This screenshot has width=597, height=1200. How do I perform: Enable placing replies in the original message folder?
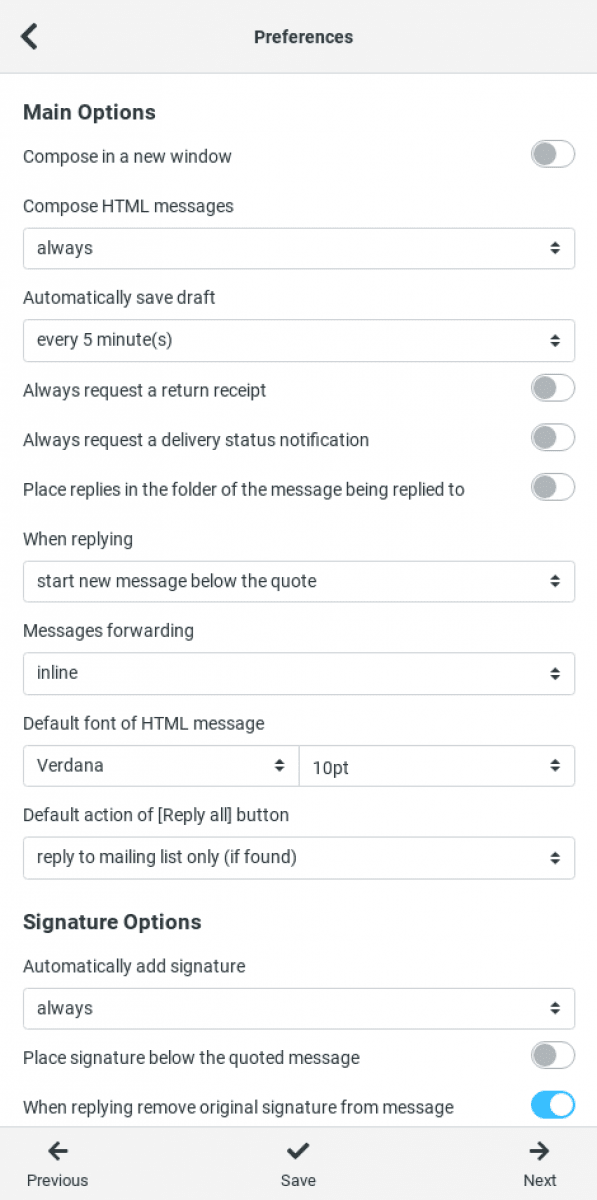pos(553,487)
